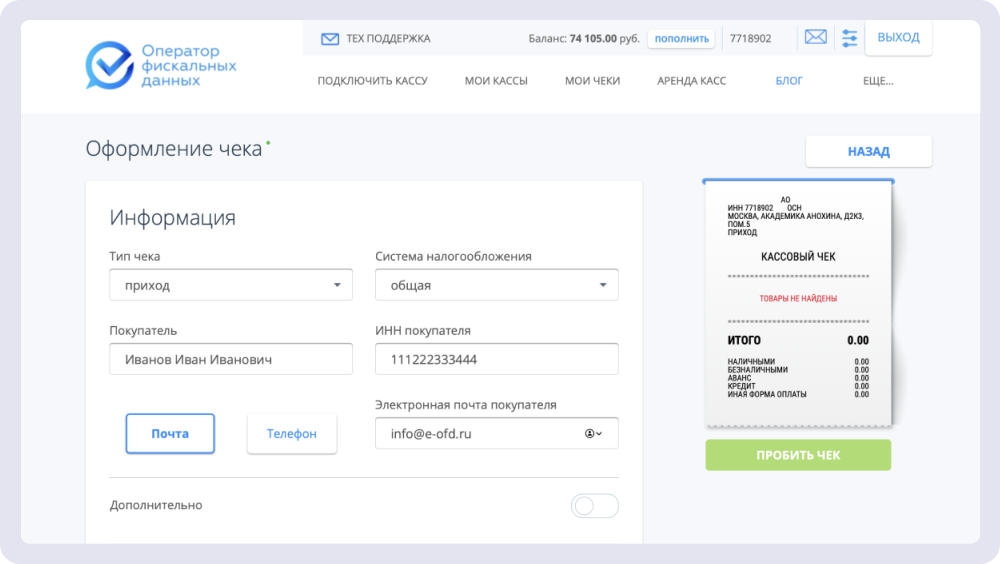1000x564 pixels.
Task: Expand the Система налогообложения dropdown
Action: pos(497,285)
